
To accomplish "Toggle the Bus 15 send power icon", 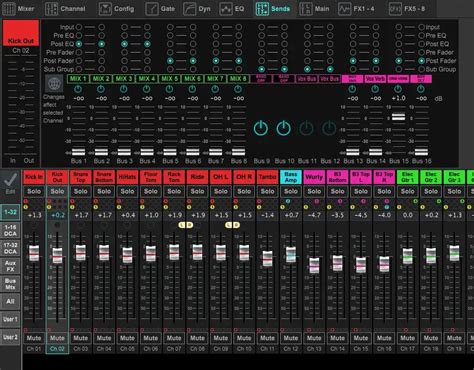I will [x=398, y=89].
